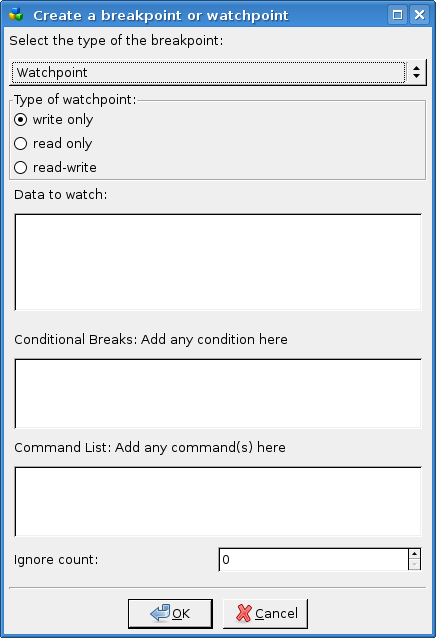Click inside the Conditional Breaks text box

(218, 393)
